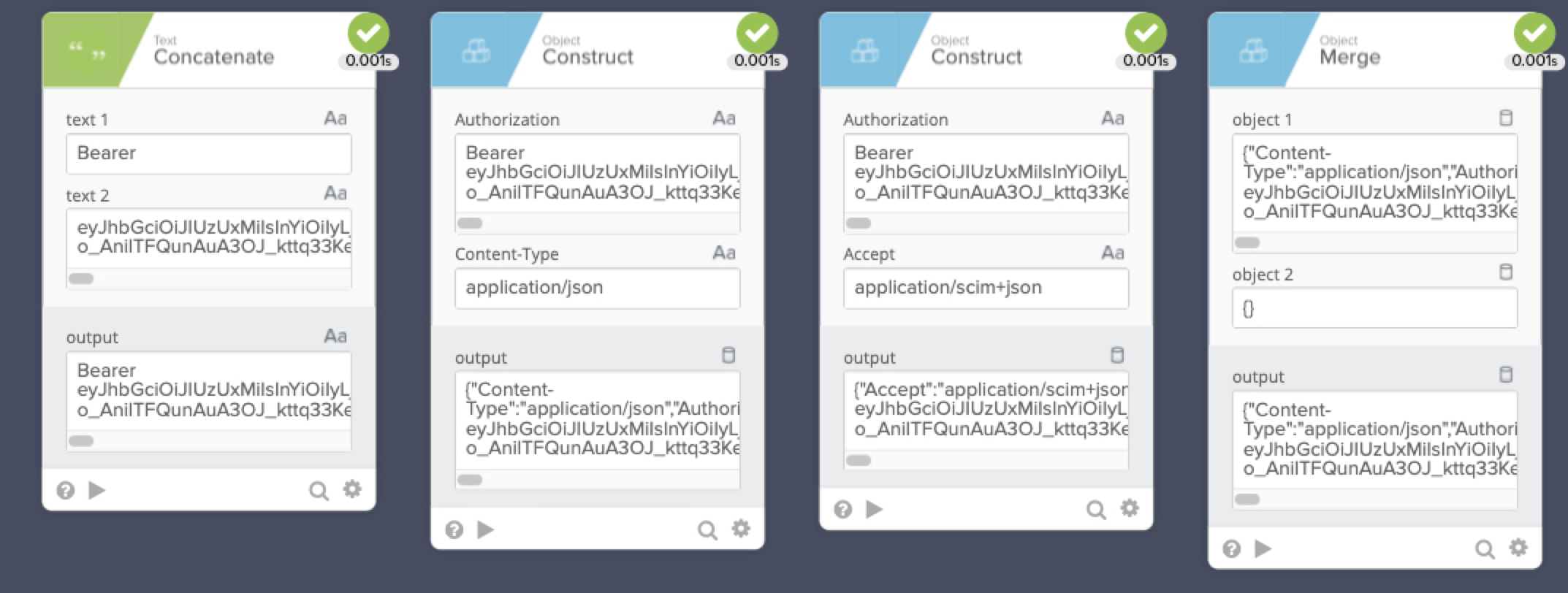Run the Concatenate card with play button
This screenshot has height=593, width=1568.
pyautogui.click(x=96, y=490)
